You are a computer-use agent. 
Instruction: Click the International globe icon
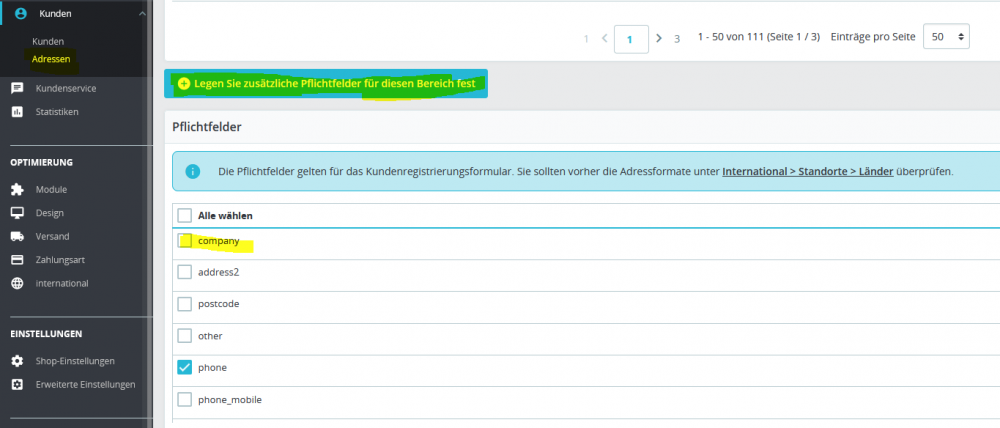[x=17, y=283]
